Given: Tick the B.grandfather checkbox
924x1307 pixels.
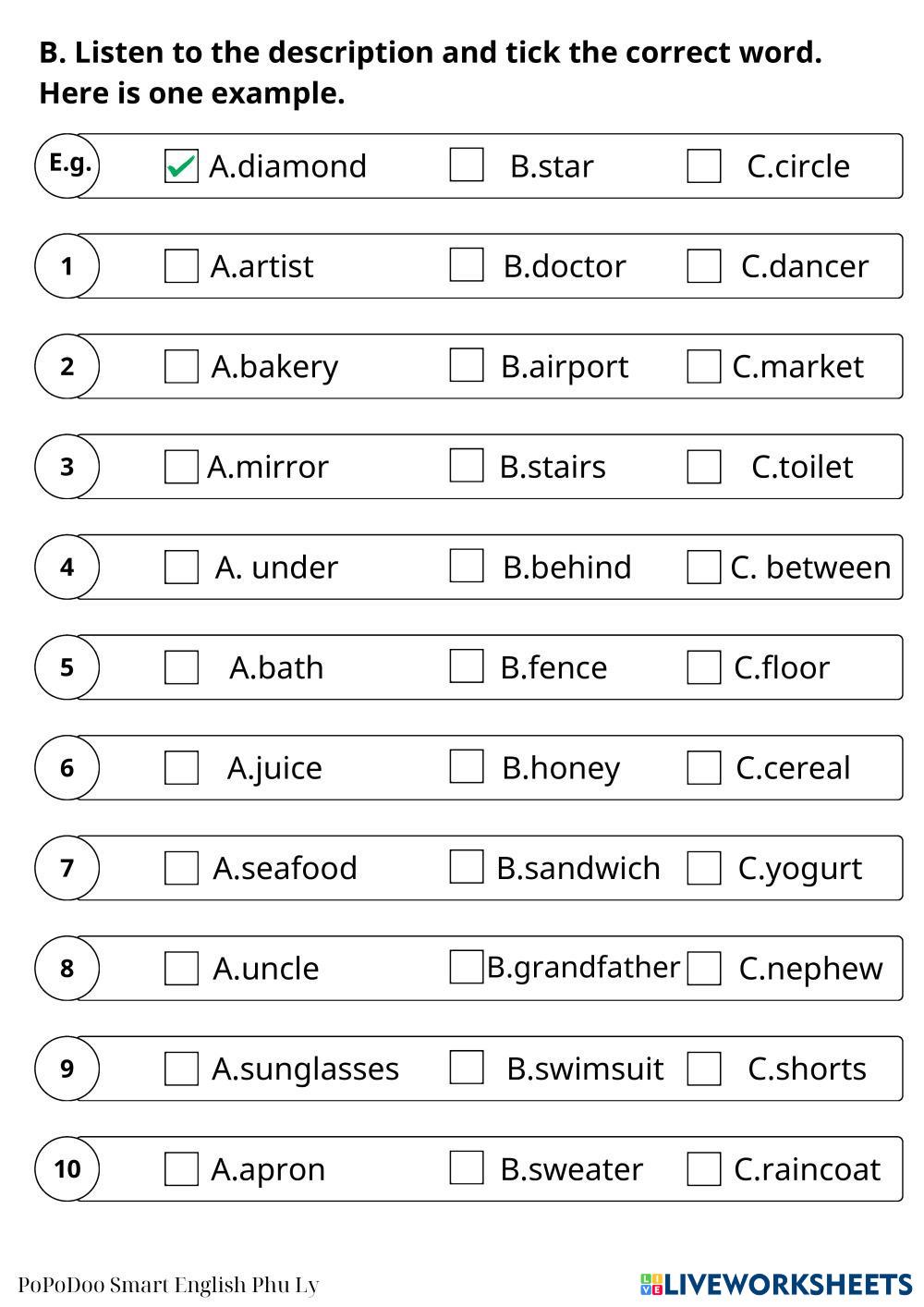Looking at the screenshot, I should click(x=467, y=967).
